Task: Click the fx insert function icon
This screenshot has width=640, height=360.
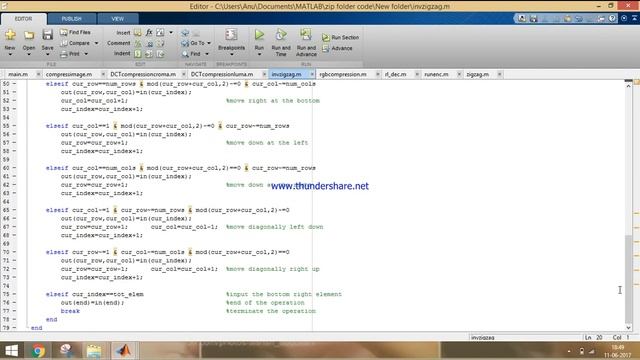Action: tap(149, 32)
